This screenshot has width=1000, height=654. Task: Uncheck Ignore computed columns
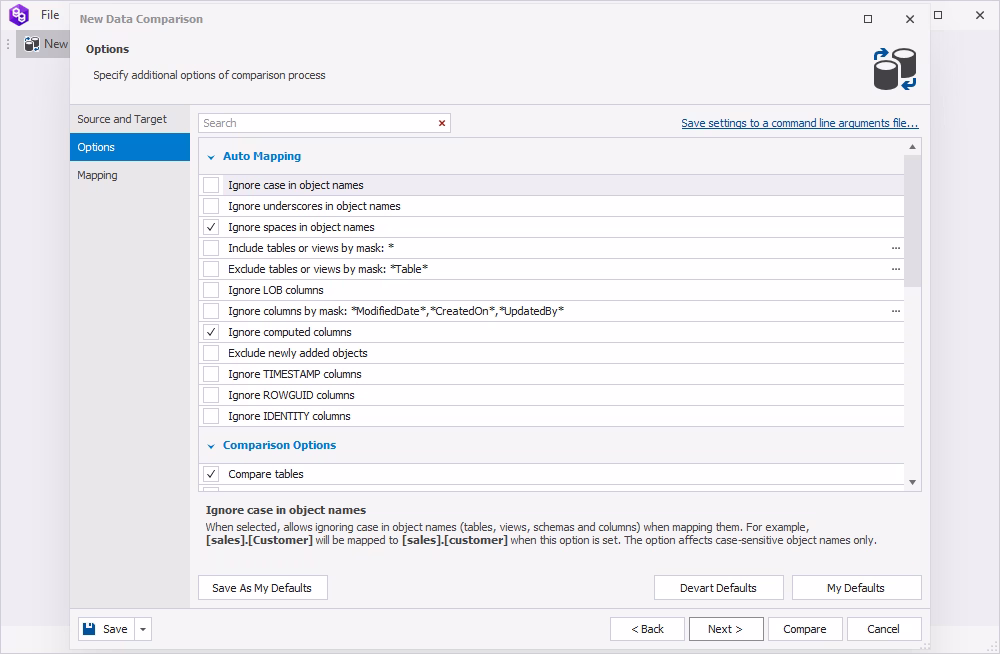(x=211, y=332)
